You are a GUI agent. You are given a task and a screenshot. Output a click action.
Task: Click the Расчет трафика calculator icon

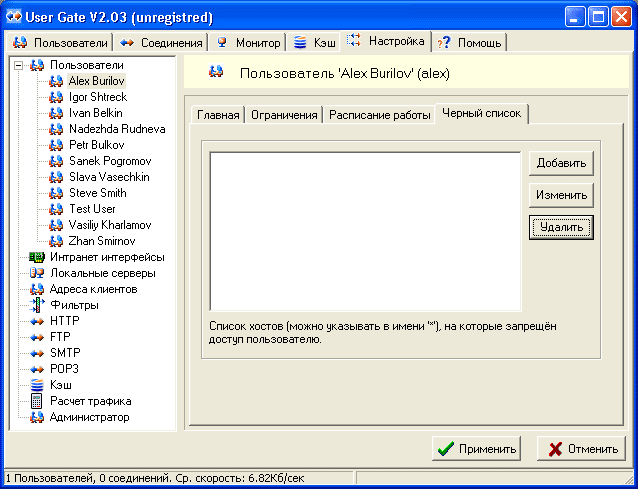pos(37,401)
